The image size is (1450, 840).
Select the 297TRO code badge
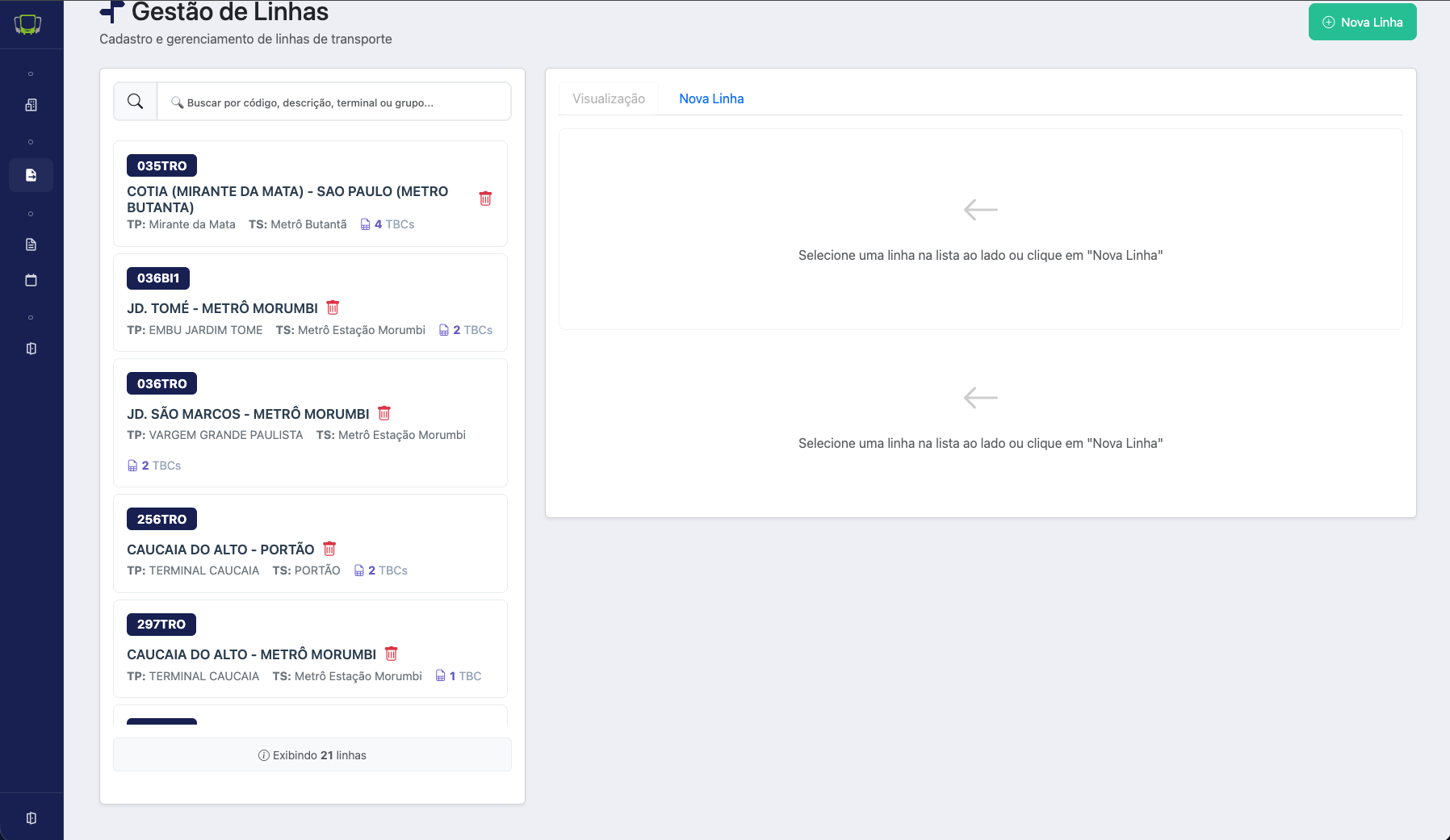click(x=161, y=625)
